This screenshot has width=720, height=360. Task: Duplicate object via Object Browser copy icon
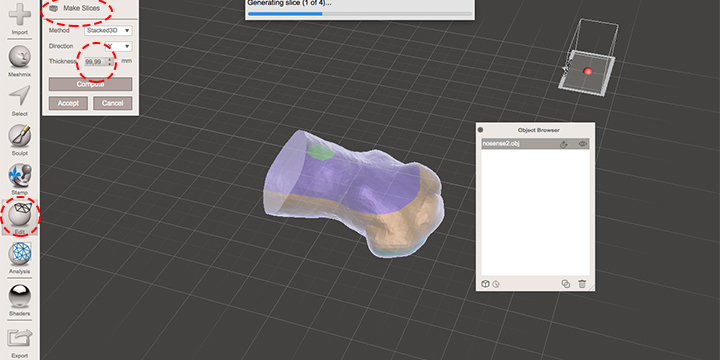pyautogui.click(x=566, y=284)
